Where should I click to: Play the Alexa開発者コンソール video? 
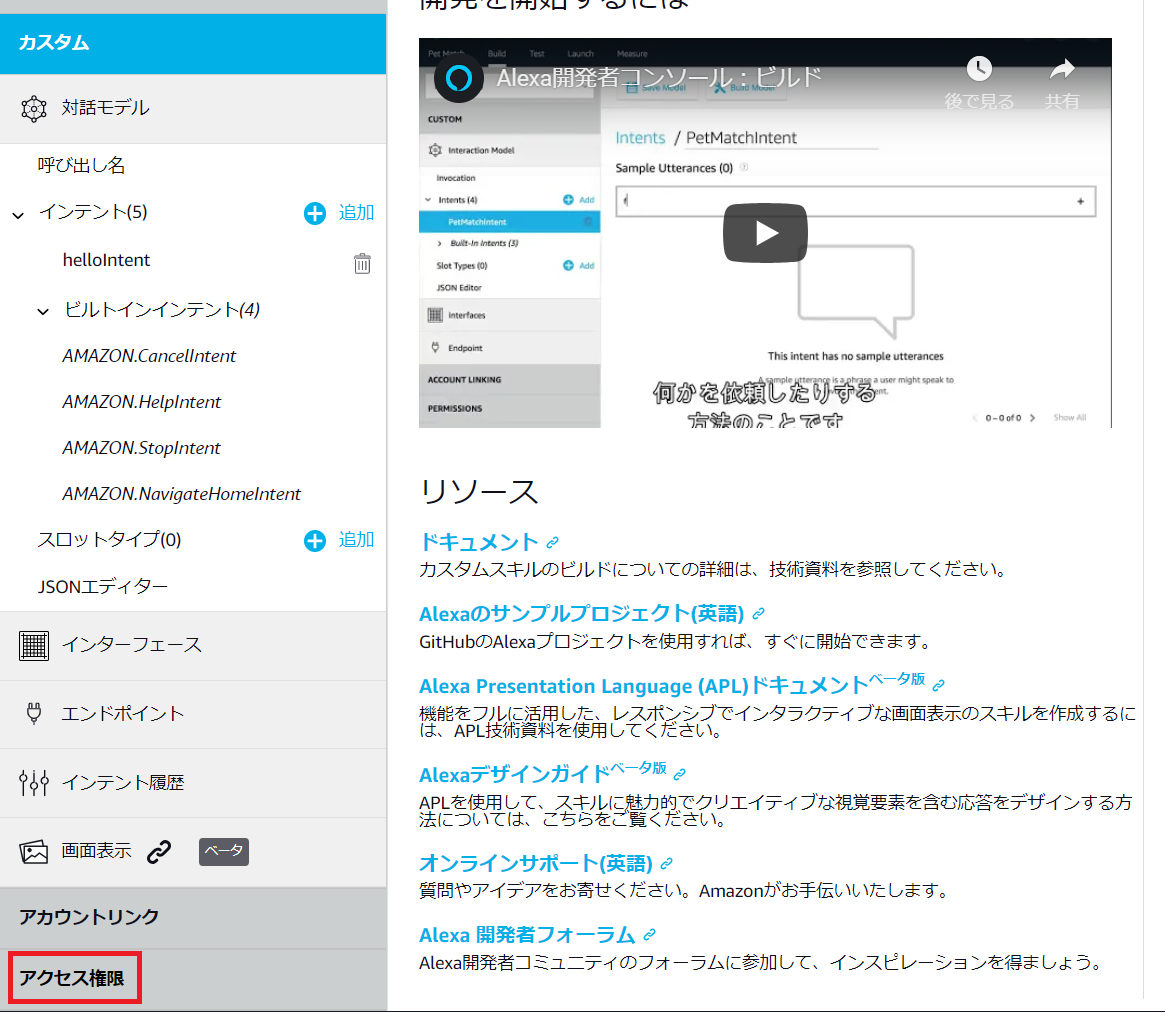(x=765, y=232)
